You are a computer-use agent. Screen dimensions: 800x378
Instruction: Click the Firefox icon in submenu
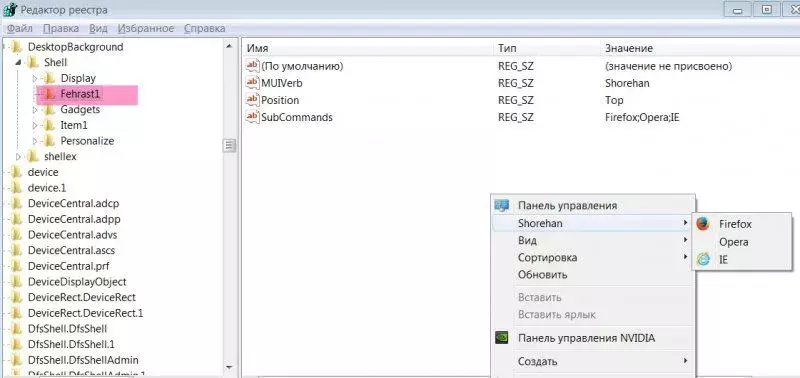point(703,223)
